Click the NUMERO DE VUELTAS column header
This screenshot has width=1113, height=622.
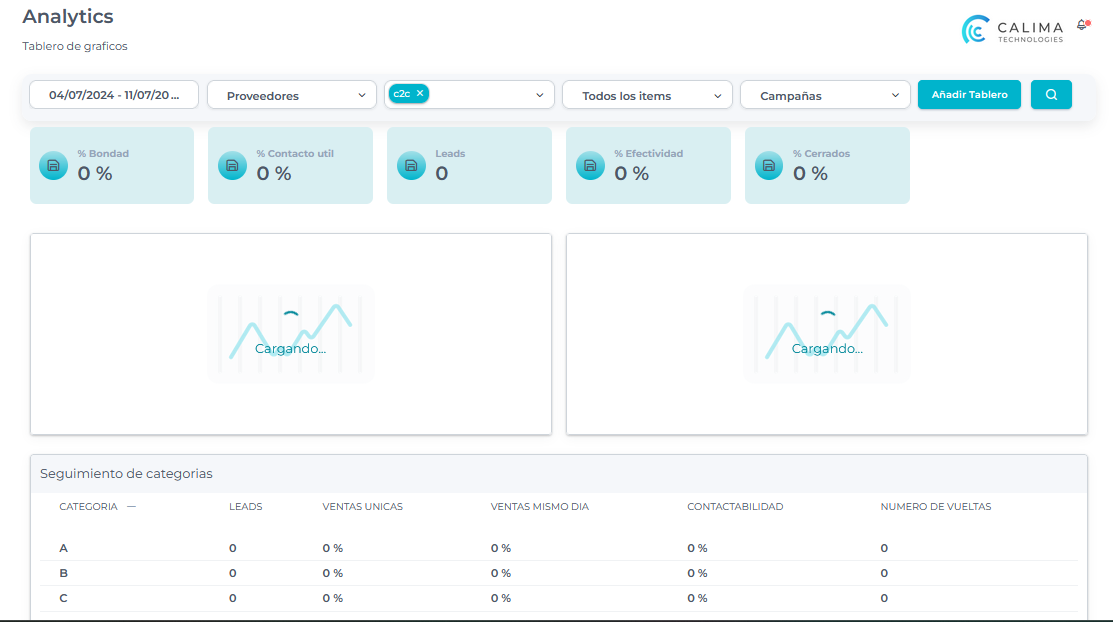pyautogui.click(x=935, y=507)
